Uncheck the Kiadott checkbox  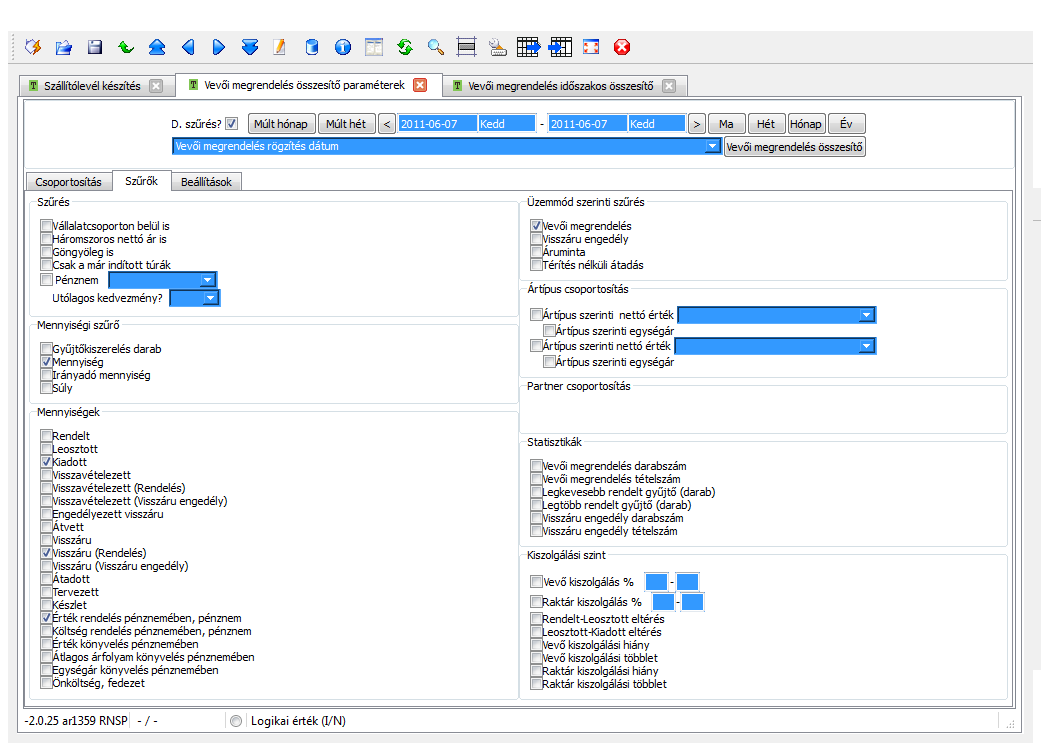[x=46, y=461]
